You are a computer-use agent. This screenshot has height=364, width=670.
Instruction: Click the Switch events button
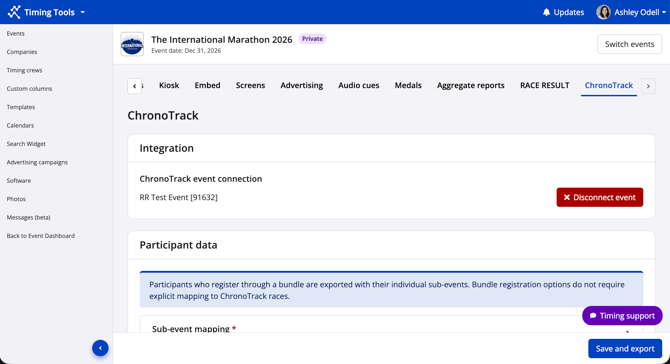coord(629,44)
